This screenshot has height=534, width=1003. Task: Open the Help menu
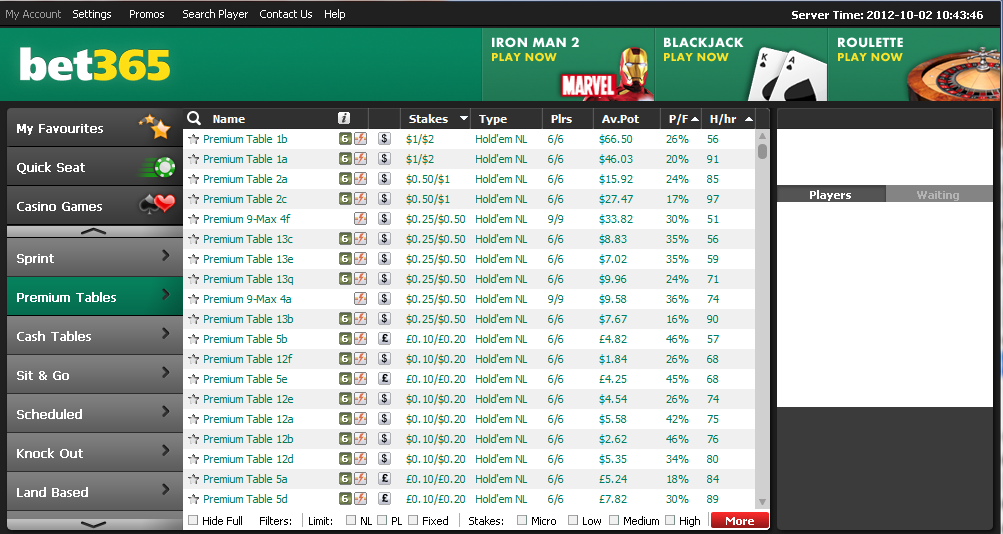[x=335, y=14]
